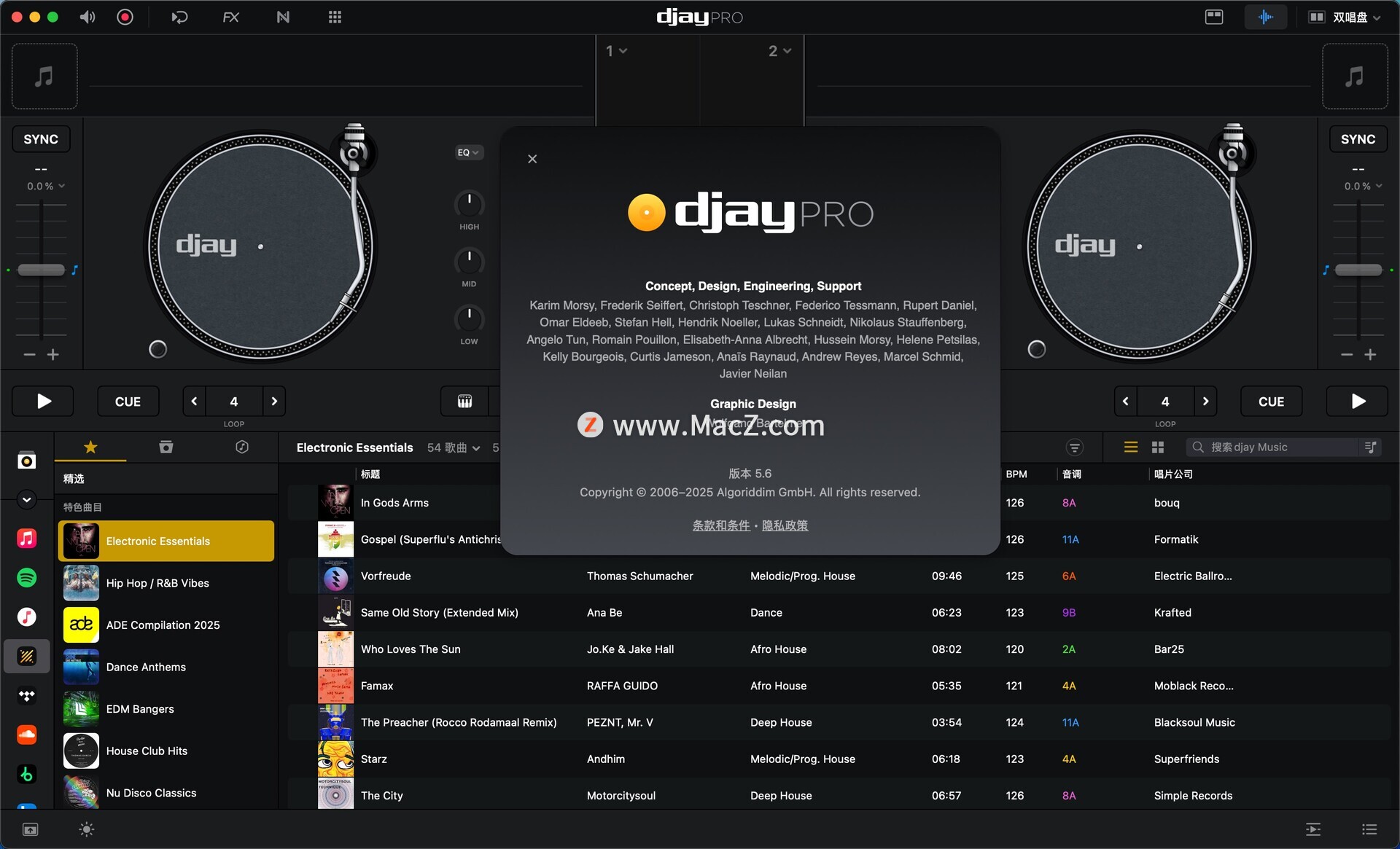Toggle SYNC on the left deck
Image resolution: width=1400 pixels, height=849 pixels.
point(41,139)
